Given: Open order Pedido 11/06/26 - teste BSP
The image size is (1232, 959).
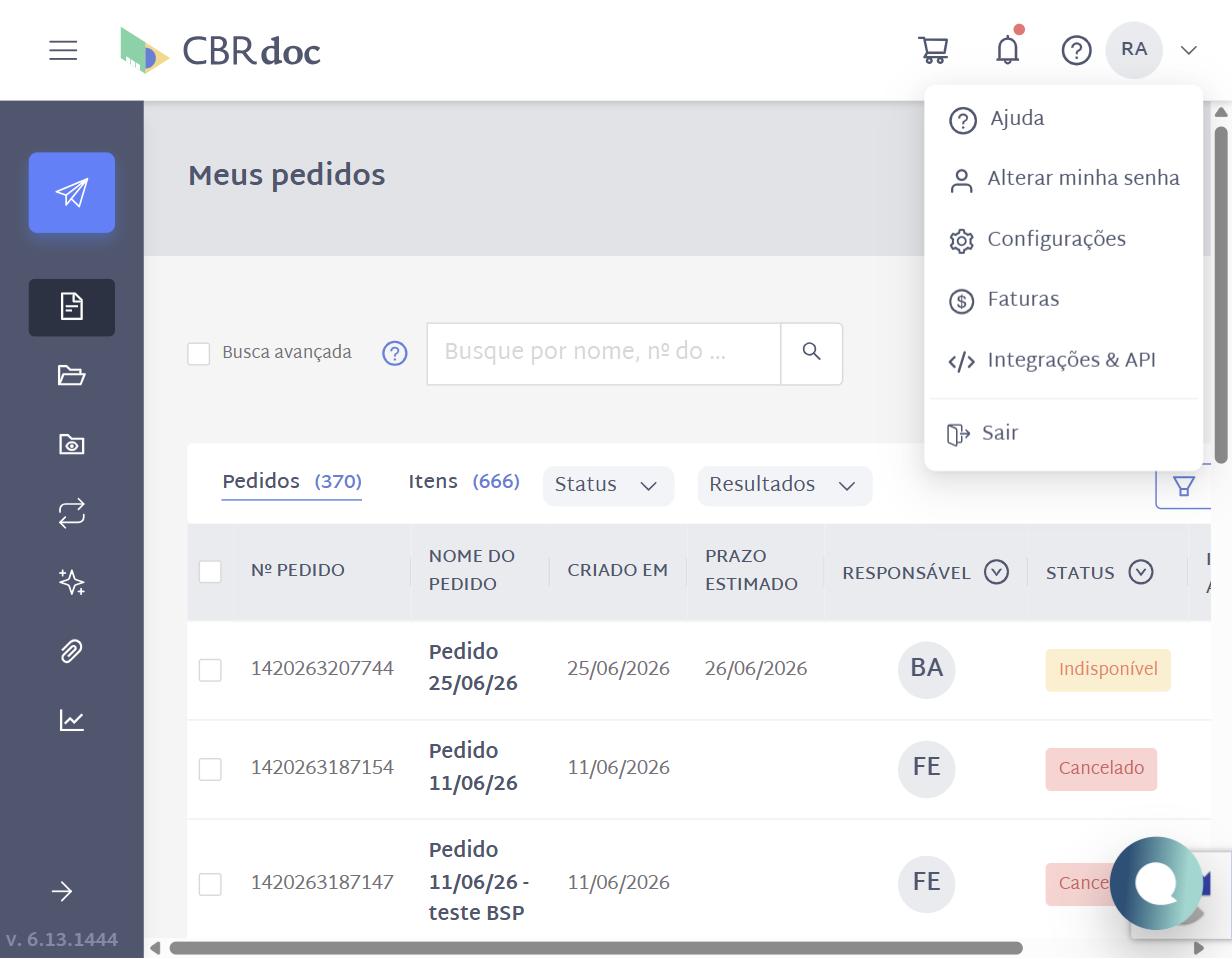Looking at the screenshot, I should pos(479,882).
